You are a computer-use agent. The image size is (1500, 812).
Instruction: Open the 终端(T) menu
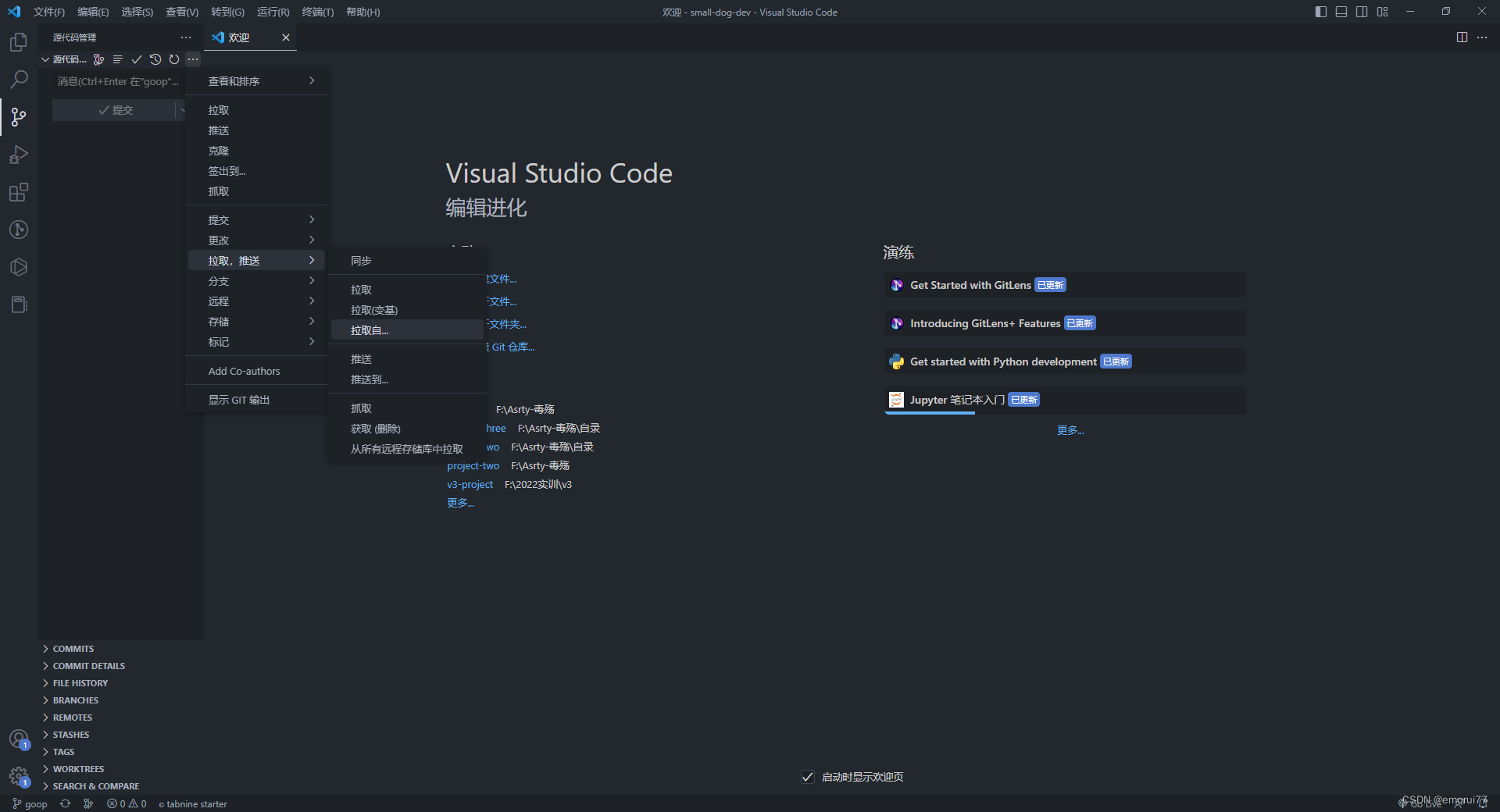click(x=318, y=12)
